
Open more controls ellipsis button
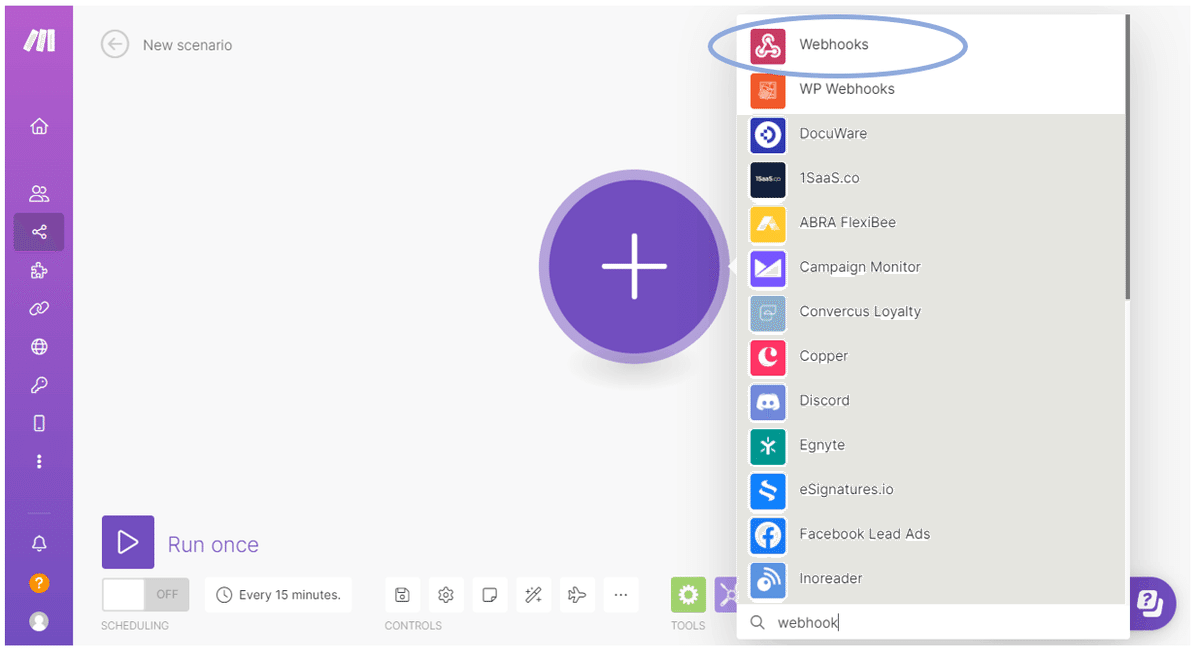click(621, 595)
